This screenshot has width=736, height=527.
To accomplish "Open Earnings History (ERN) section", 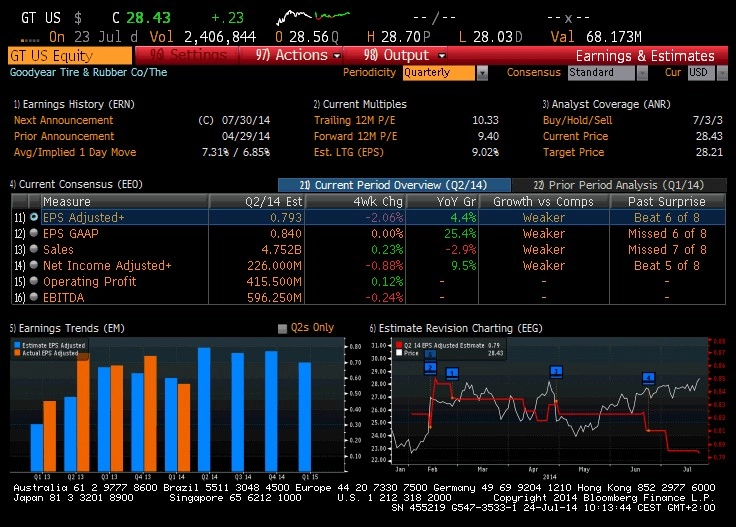I will pyautogui.click(x=74, y=104).
